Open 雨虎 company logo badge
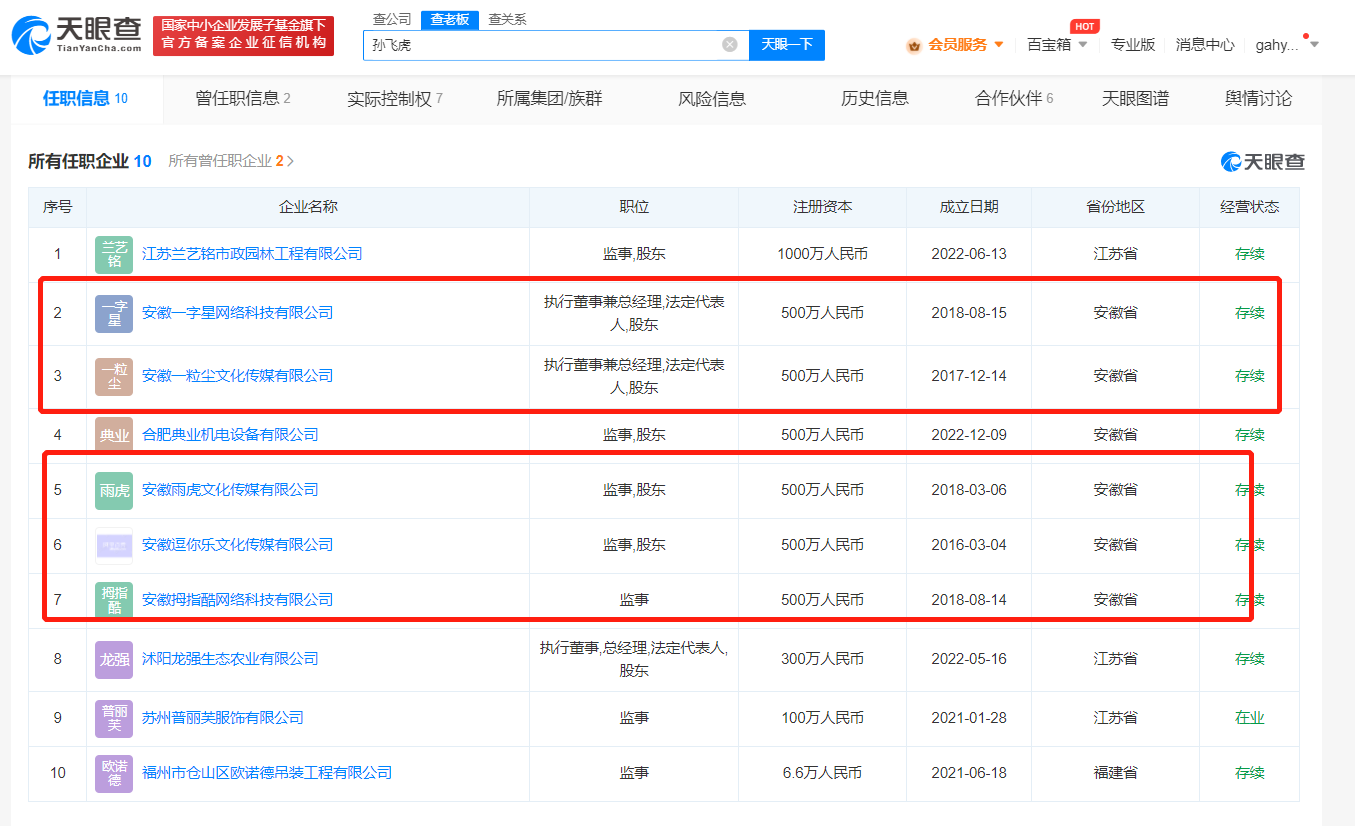This screenshot has height=826, width=1355. tap(114, 490)
